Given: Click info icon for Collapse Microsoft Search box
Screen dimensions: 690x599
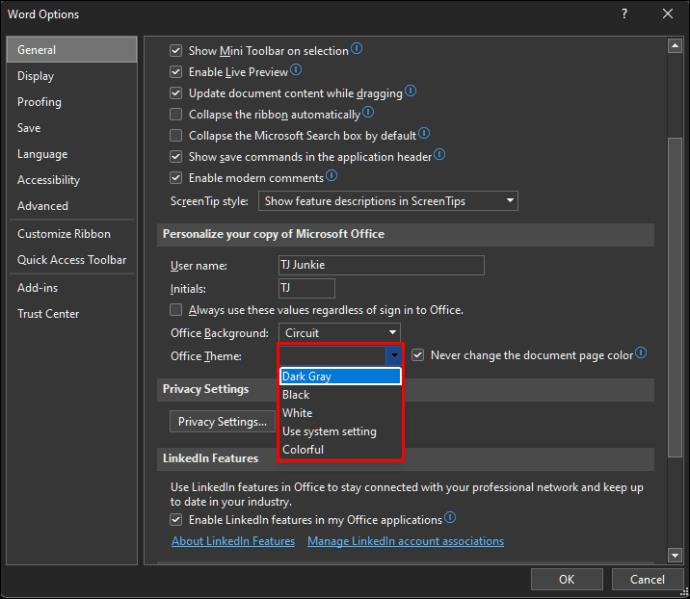Looking at the screenshot, I should [424, 133].
